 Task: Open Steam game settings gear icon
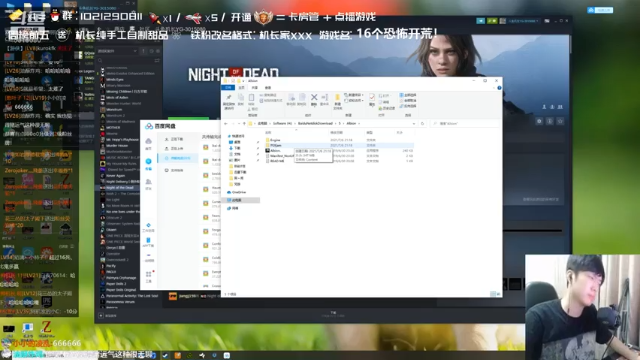tap(539, 121)
